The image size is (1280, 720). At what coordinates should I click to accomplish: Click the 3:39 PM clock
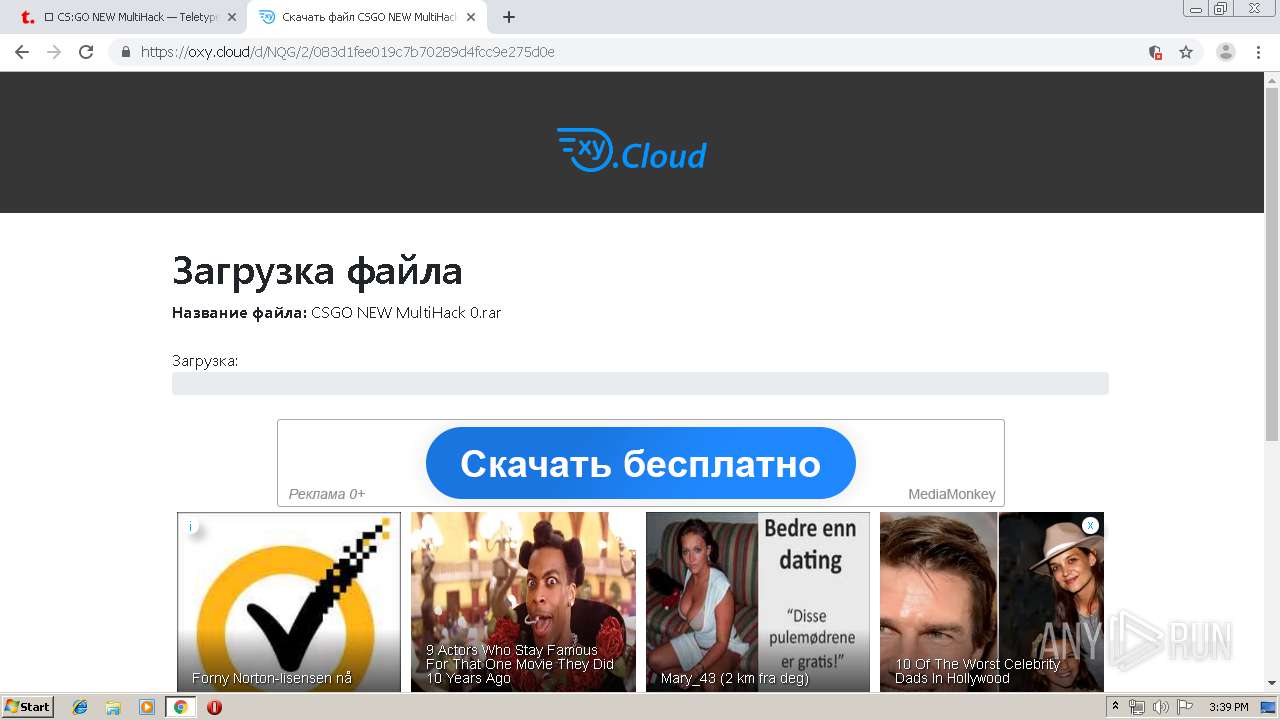[x=1228, y=707]
